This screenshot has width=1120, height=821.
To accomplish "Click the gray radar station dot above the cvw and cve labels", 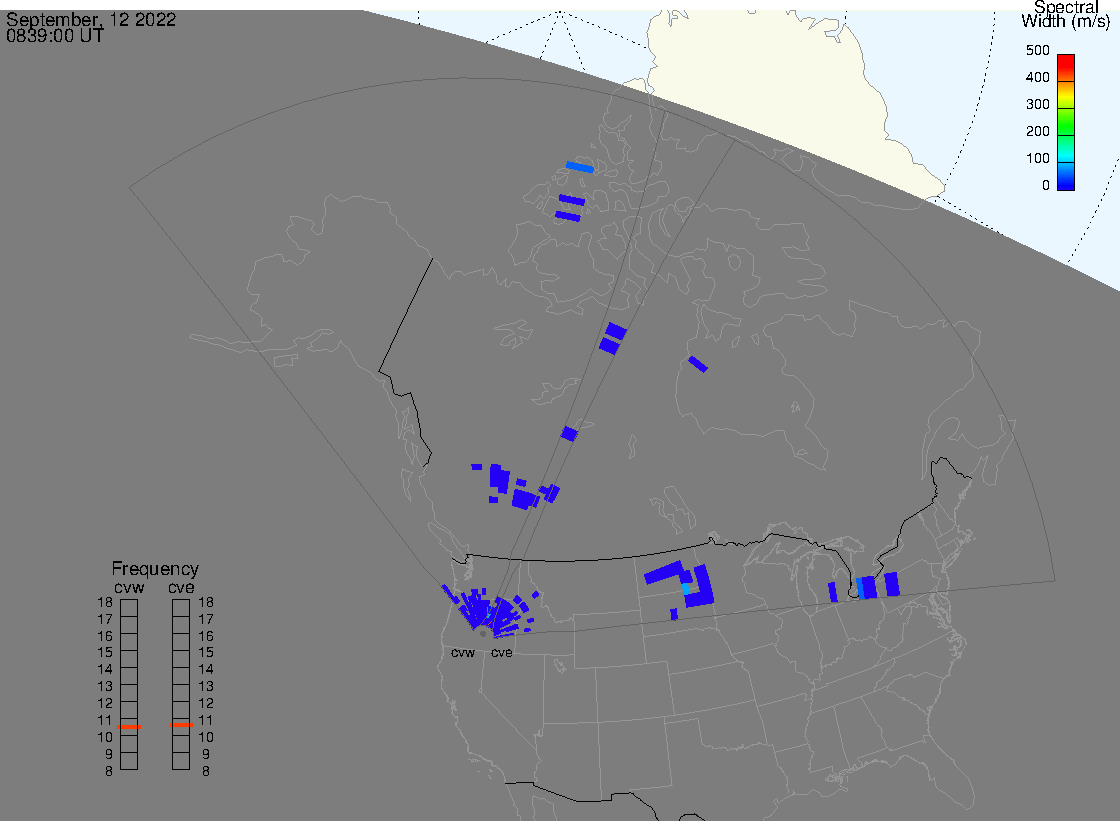I will [x=483, y=634].
